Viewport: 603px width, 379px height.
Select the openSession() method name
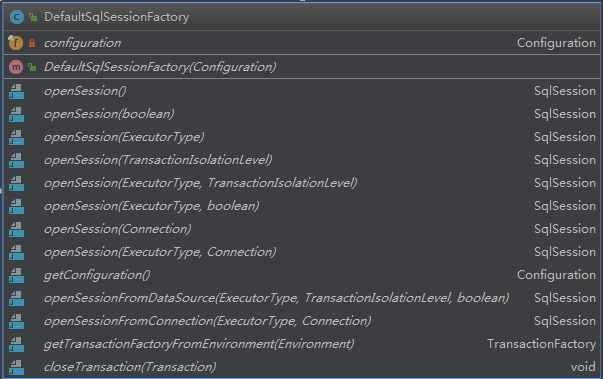click(85, 91)
